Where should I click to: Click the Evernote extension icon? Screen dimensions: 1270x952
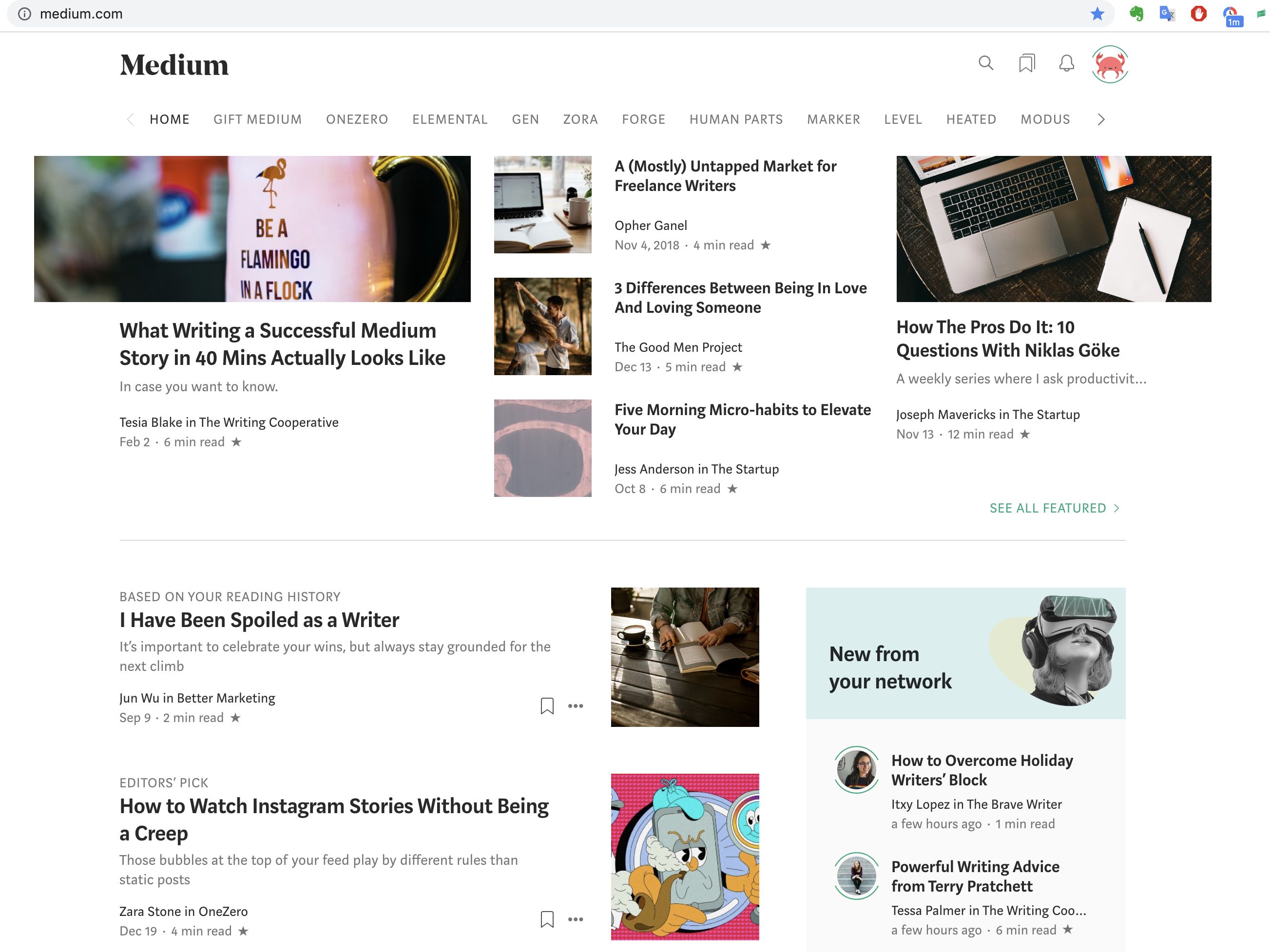tap(1135, 14)
